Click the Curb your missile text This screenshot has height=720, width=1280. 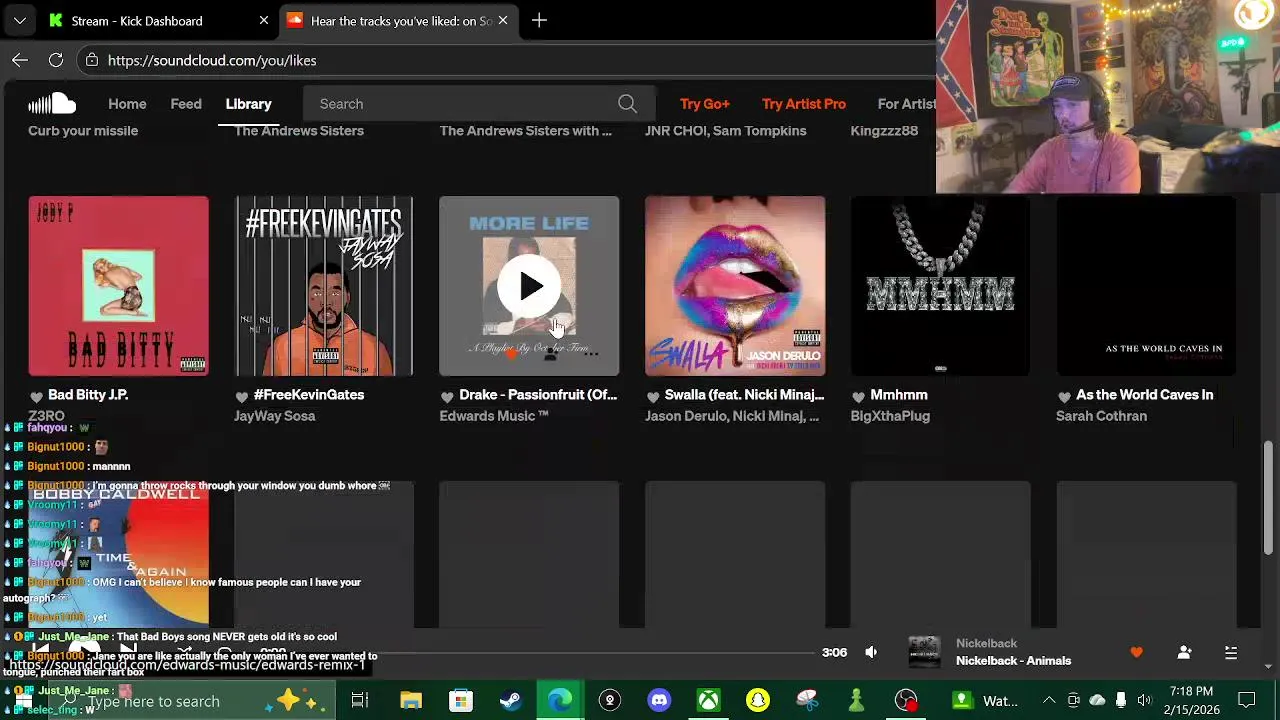pos(83,131)
